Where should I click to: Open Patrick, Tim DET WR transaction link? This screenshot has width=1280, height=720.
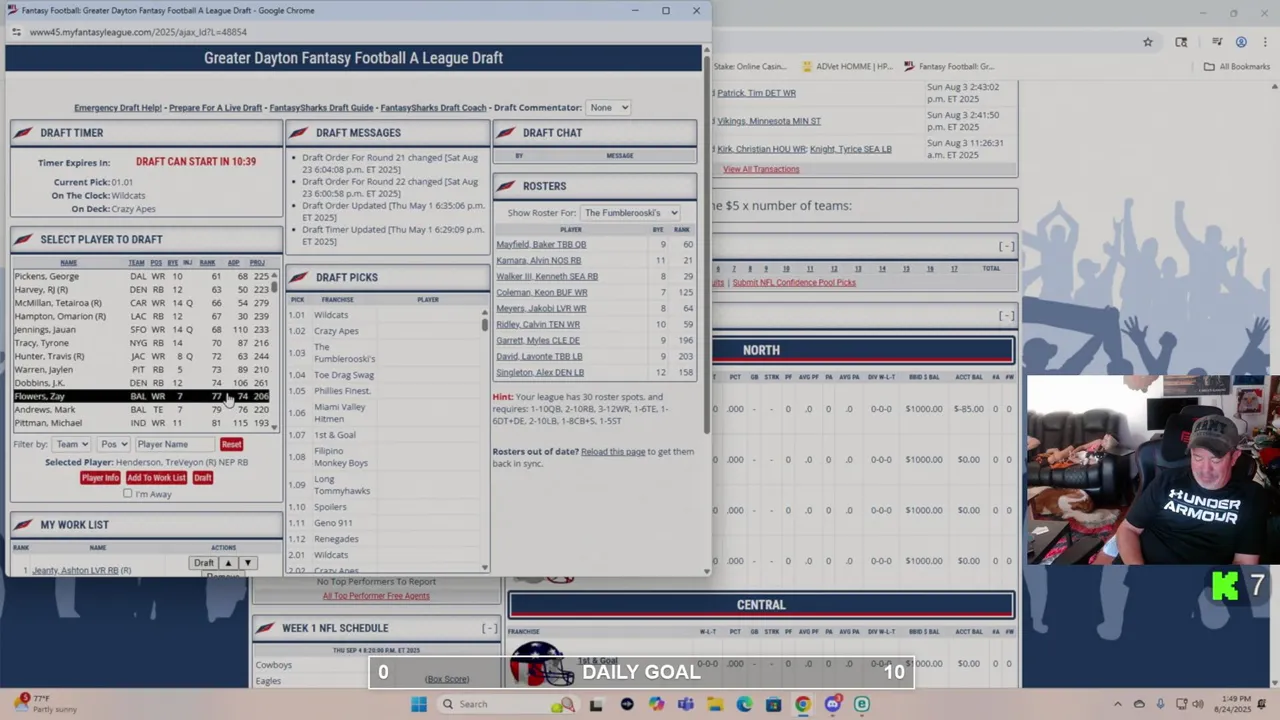click(756, 93)
